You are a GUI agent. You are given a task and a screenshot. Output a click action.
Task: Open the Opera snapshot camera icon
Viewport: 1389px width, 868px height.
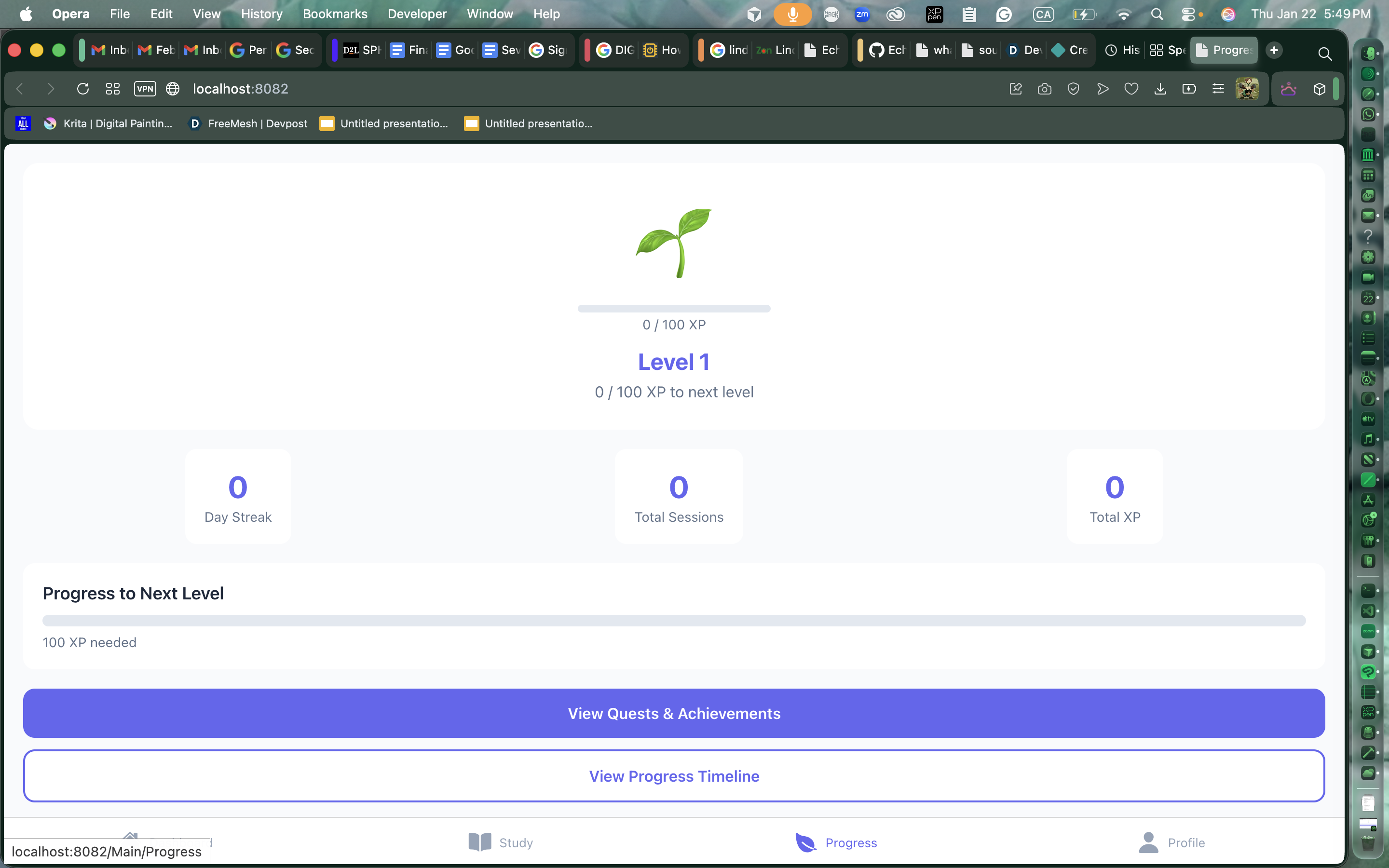[x=1045, y=89]
